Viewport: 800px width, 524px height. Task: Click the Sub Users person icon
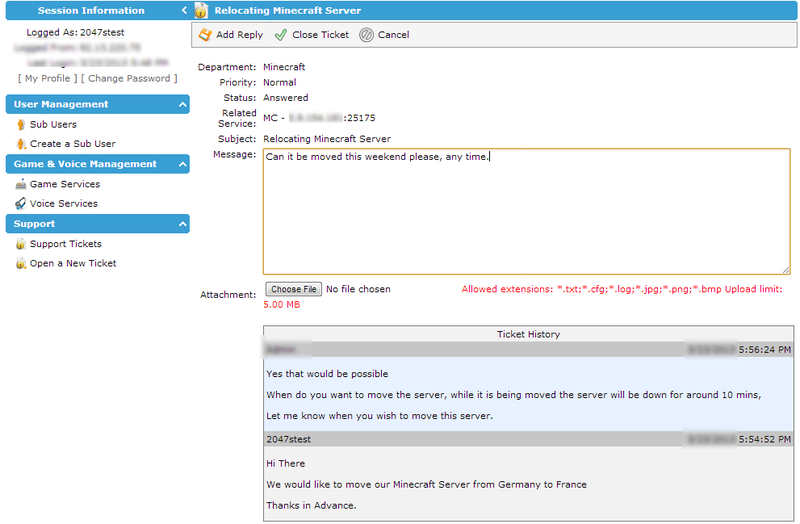point(20,124)
